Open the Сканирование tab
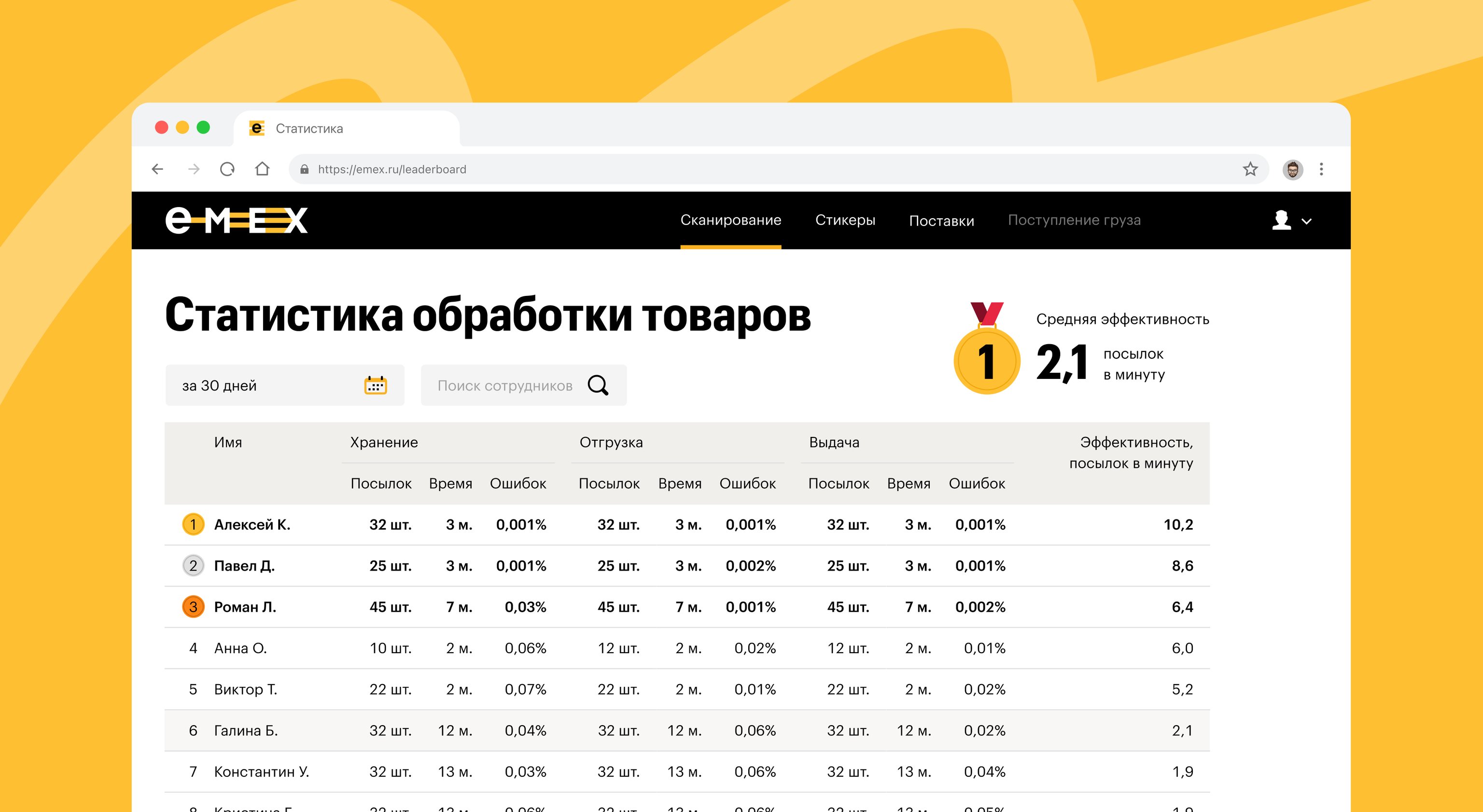This screenshot has width=1483, height=812. [x=730, y=220]
